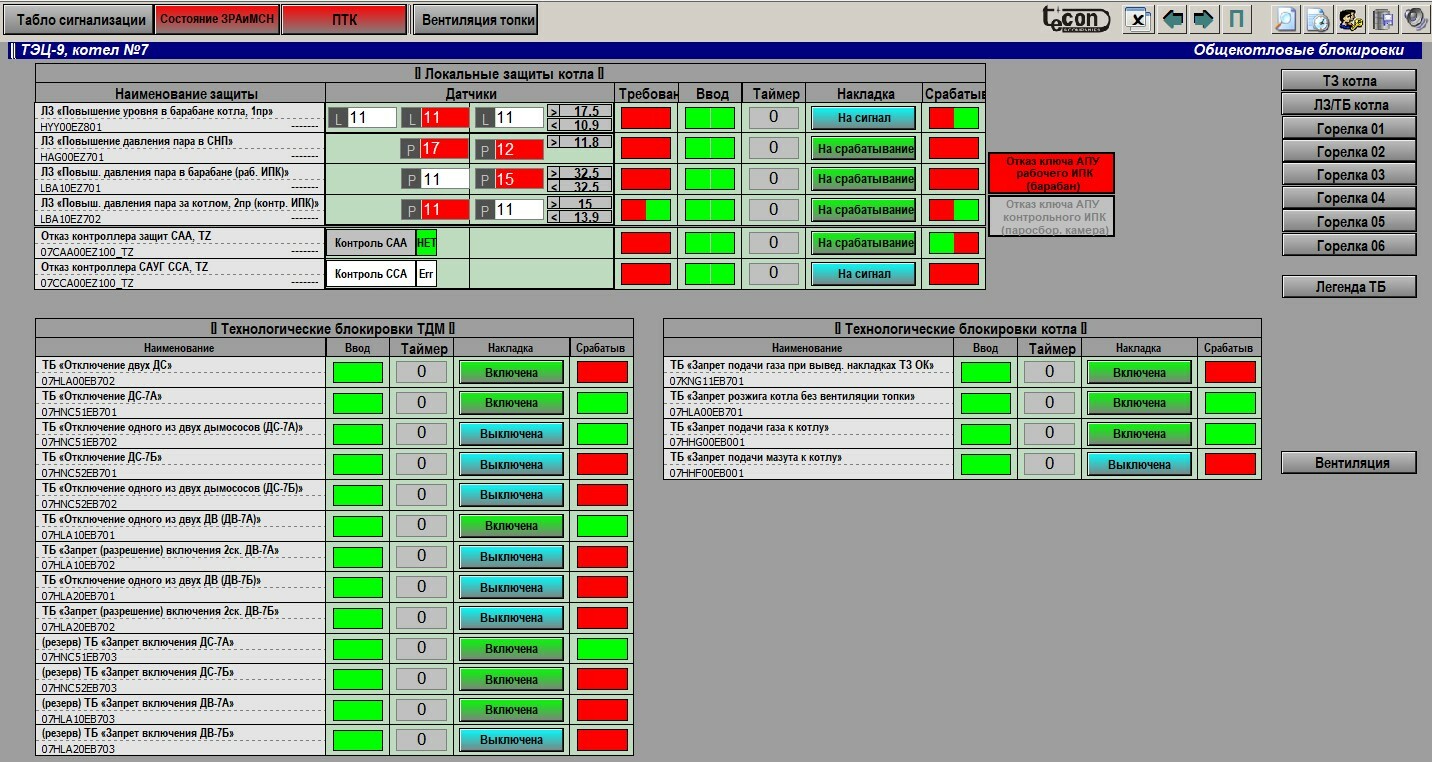Click grey Отказ ключа АПУ контрольного ИПК box
This screenshot has width=1432, height=762.
click(1051, 217)
